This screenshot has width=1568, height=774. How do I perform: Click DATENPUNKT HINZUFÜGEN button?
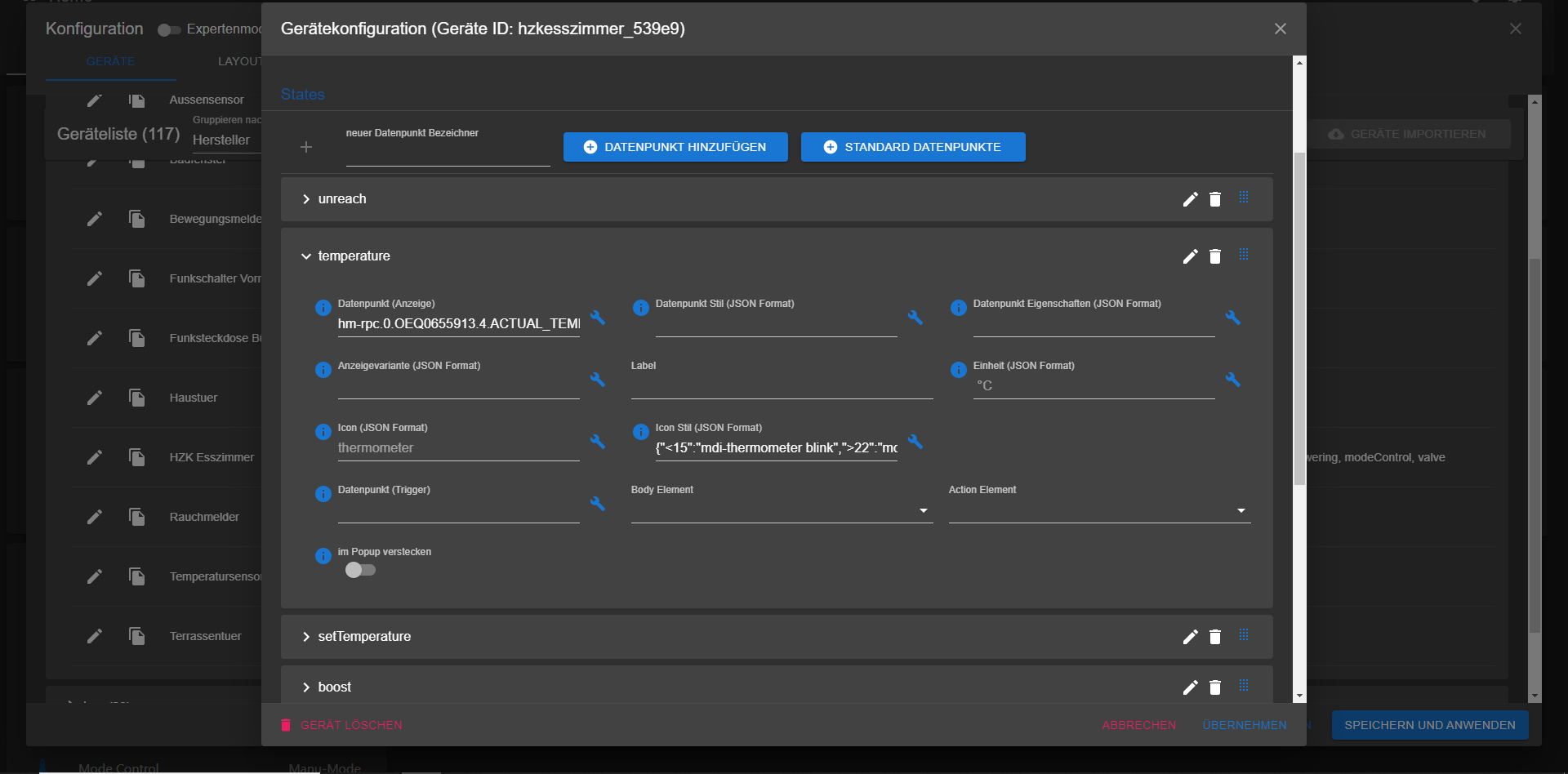point(675,147)
